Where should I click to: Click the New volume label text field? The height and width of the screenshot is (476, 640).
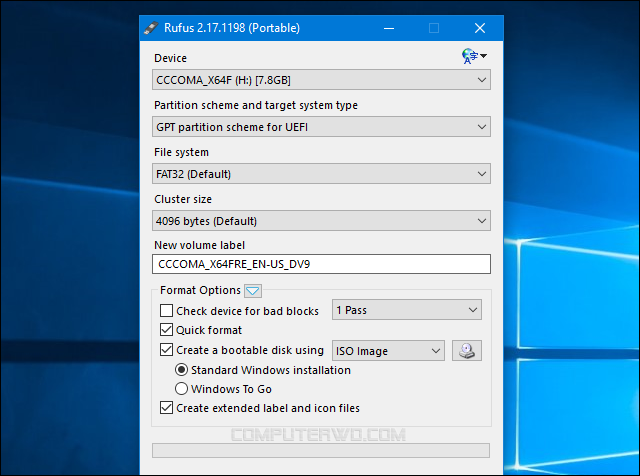click(321, 264)
